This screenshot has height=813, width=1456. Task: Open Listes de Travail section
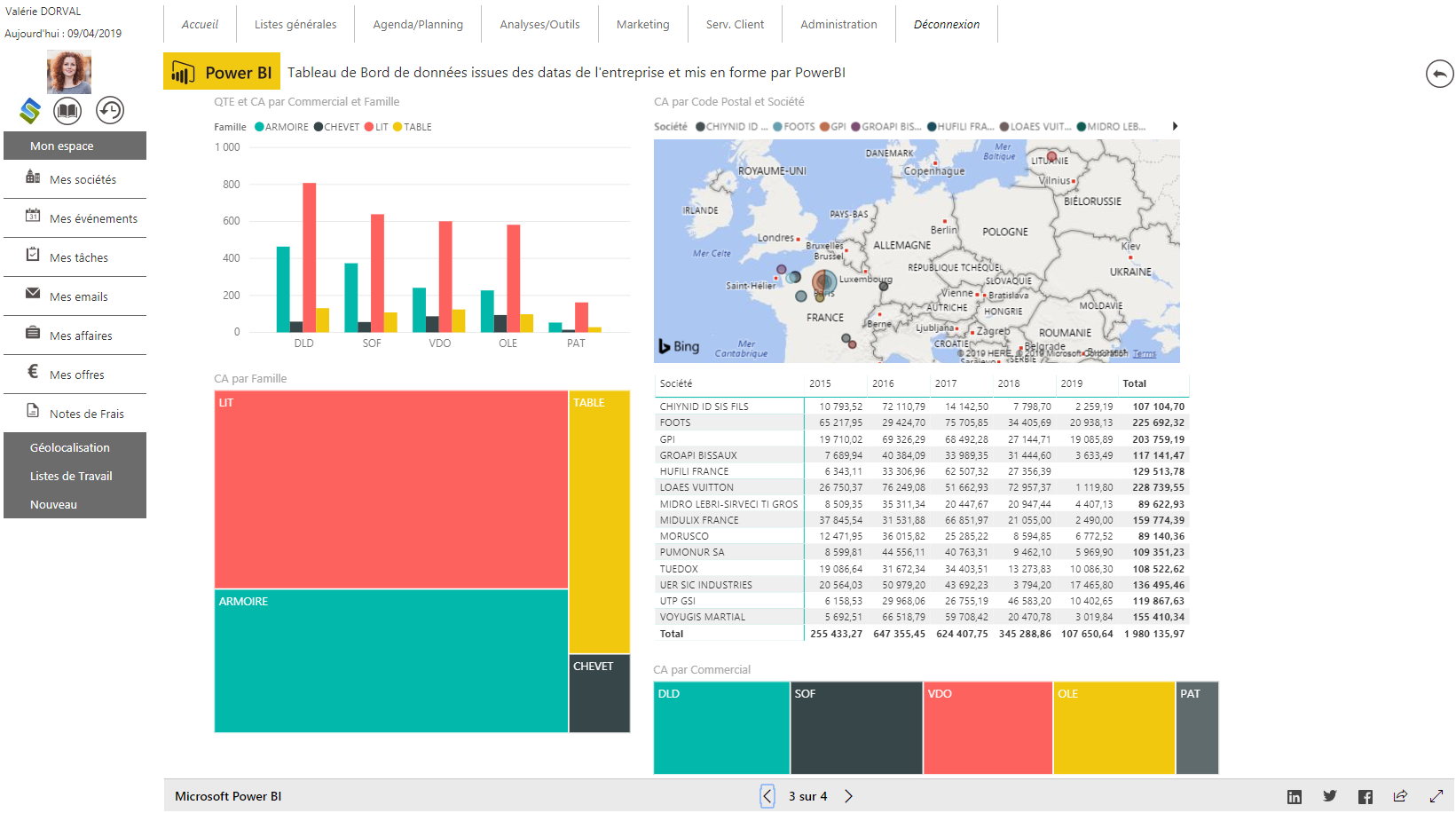click(x=75, y=476)
